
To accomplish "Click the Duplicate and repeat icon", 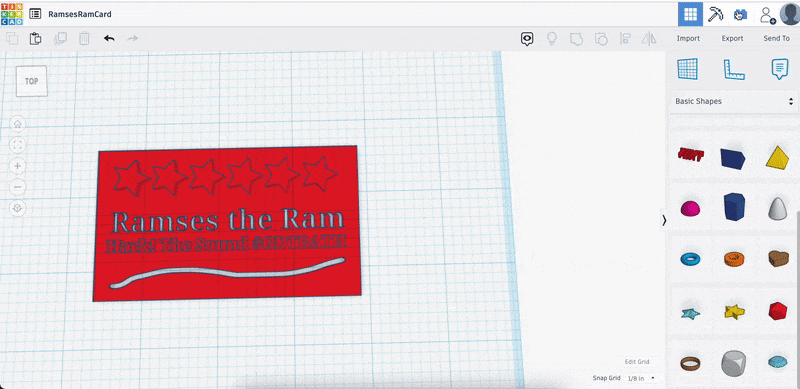I will (60, 38).
